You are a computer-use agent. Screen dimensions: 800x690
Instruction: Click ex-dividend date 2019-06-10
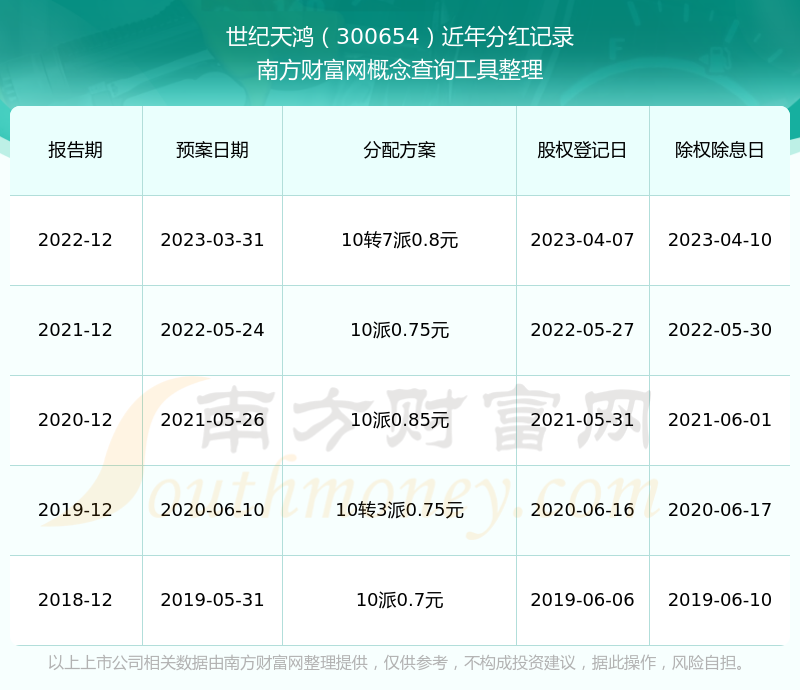(x=719, y=600)
